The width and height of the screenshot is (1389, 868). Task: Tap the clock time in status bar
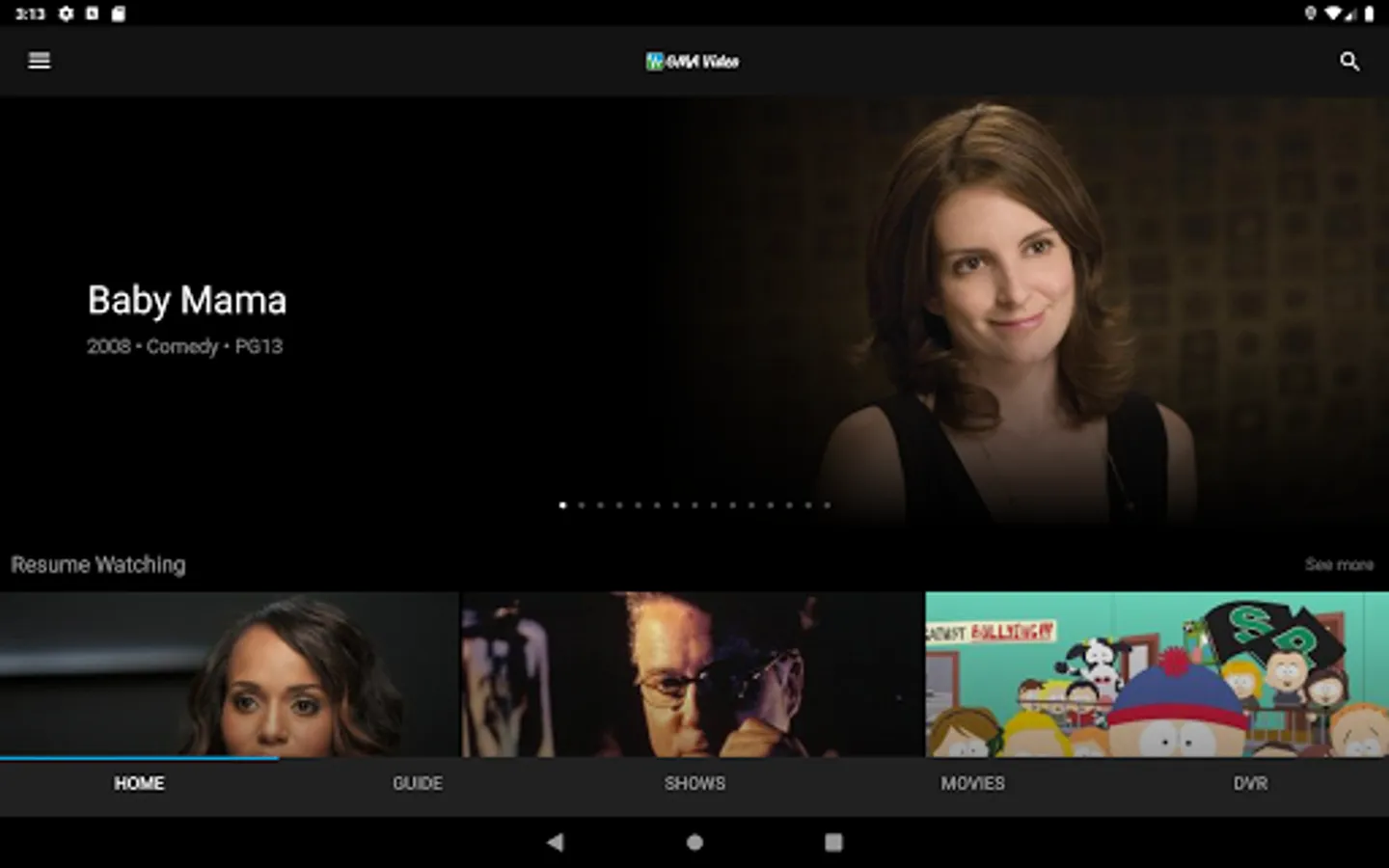(30, 14)
